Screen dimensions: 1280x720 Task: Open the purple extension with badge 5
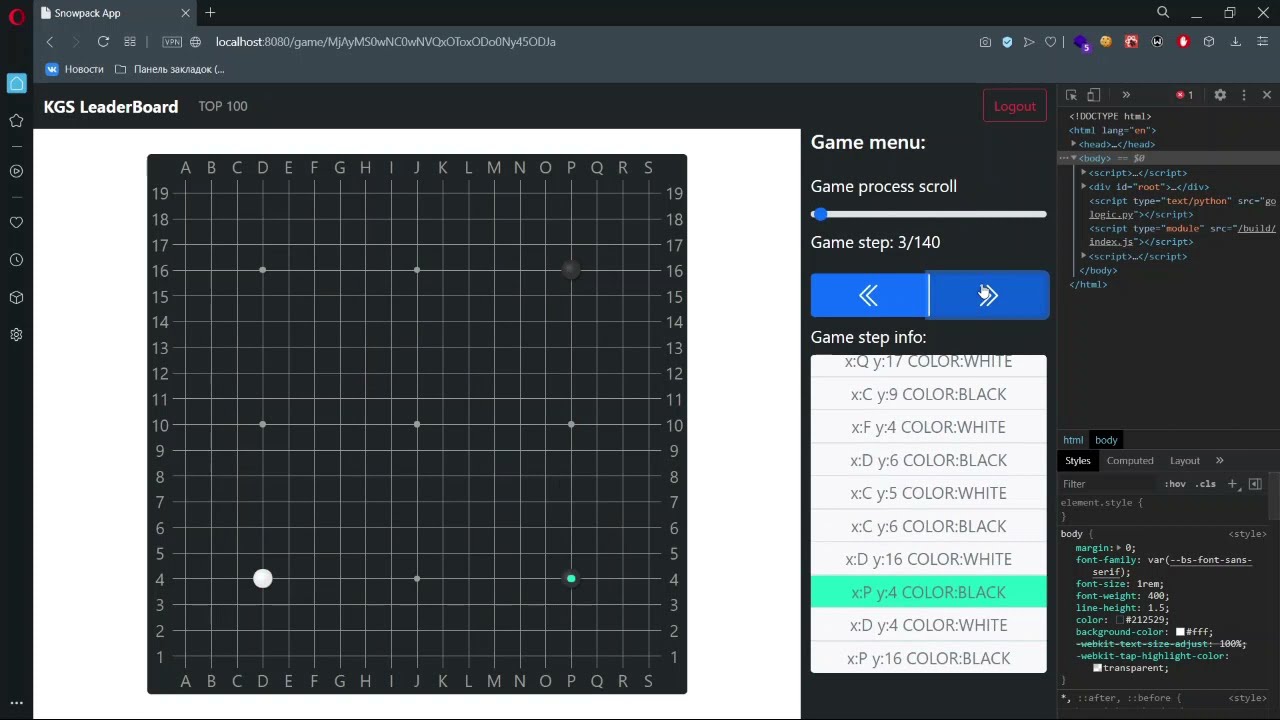(1081, 43)
